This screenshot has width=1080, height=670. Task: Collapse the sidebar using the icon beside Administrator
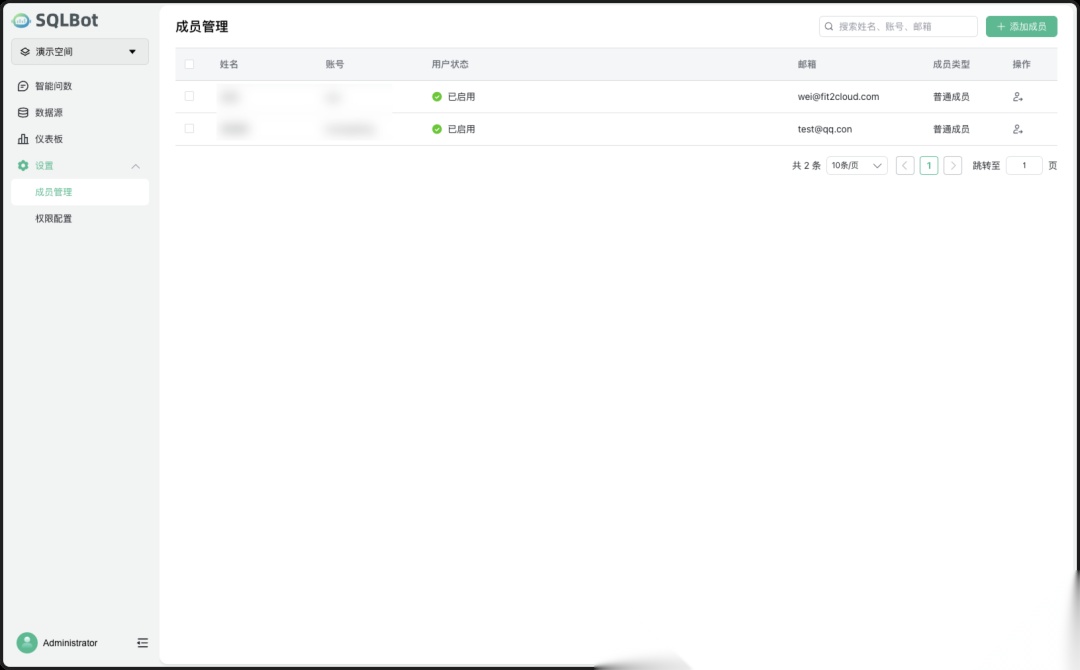pos(142,642)
